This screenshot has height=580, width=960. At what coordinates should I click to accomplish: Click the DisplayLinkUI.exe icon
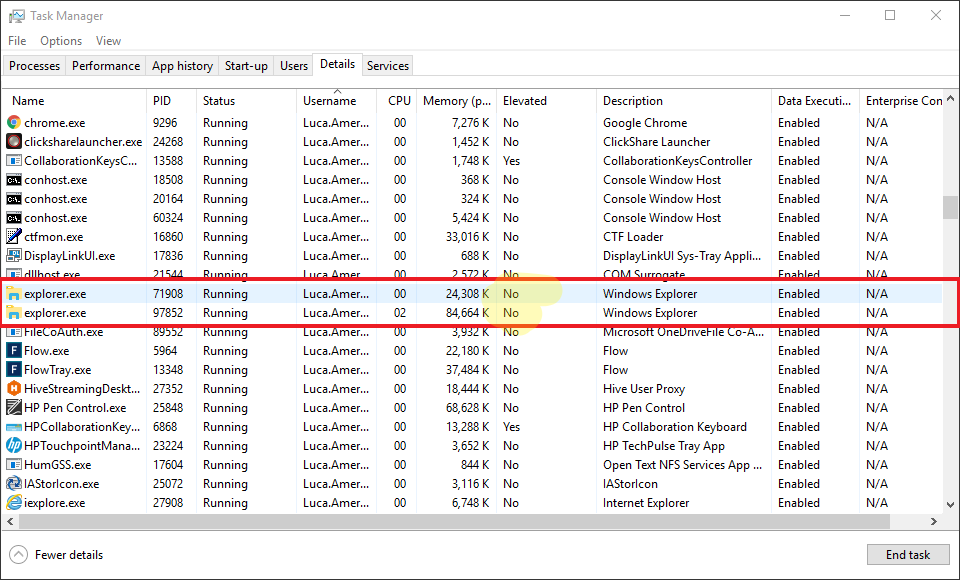point(13,255)
